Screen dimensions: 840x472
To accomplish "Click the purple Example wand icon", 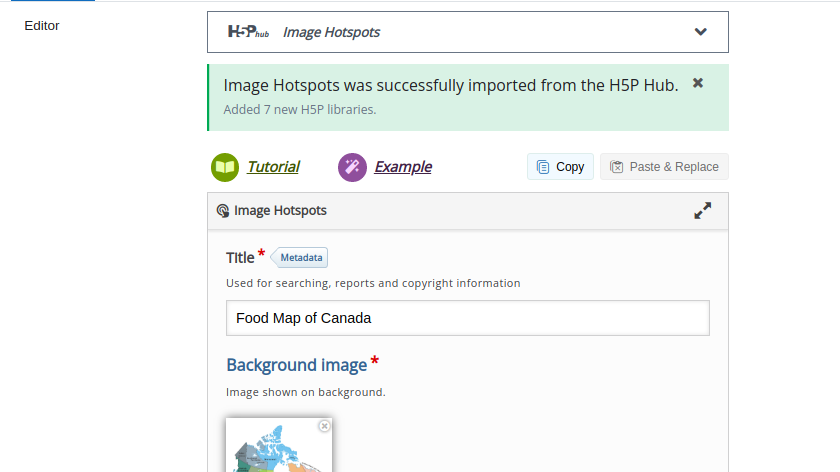I will [x=352, y=167].
